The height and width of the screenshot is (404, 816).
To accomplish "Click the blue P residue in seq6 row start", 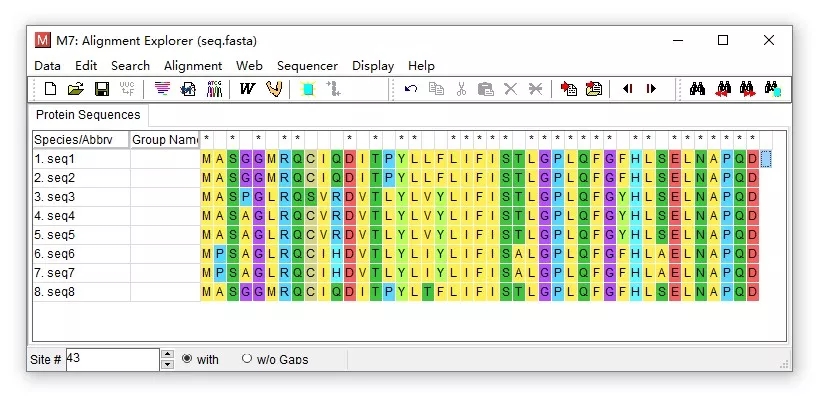I will click(x=220, y=254).
